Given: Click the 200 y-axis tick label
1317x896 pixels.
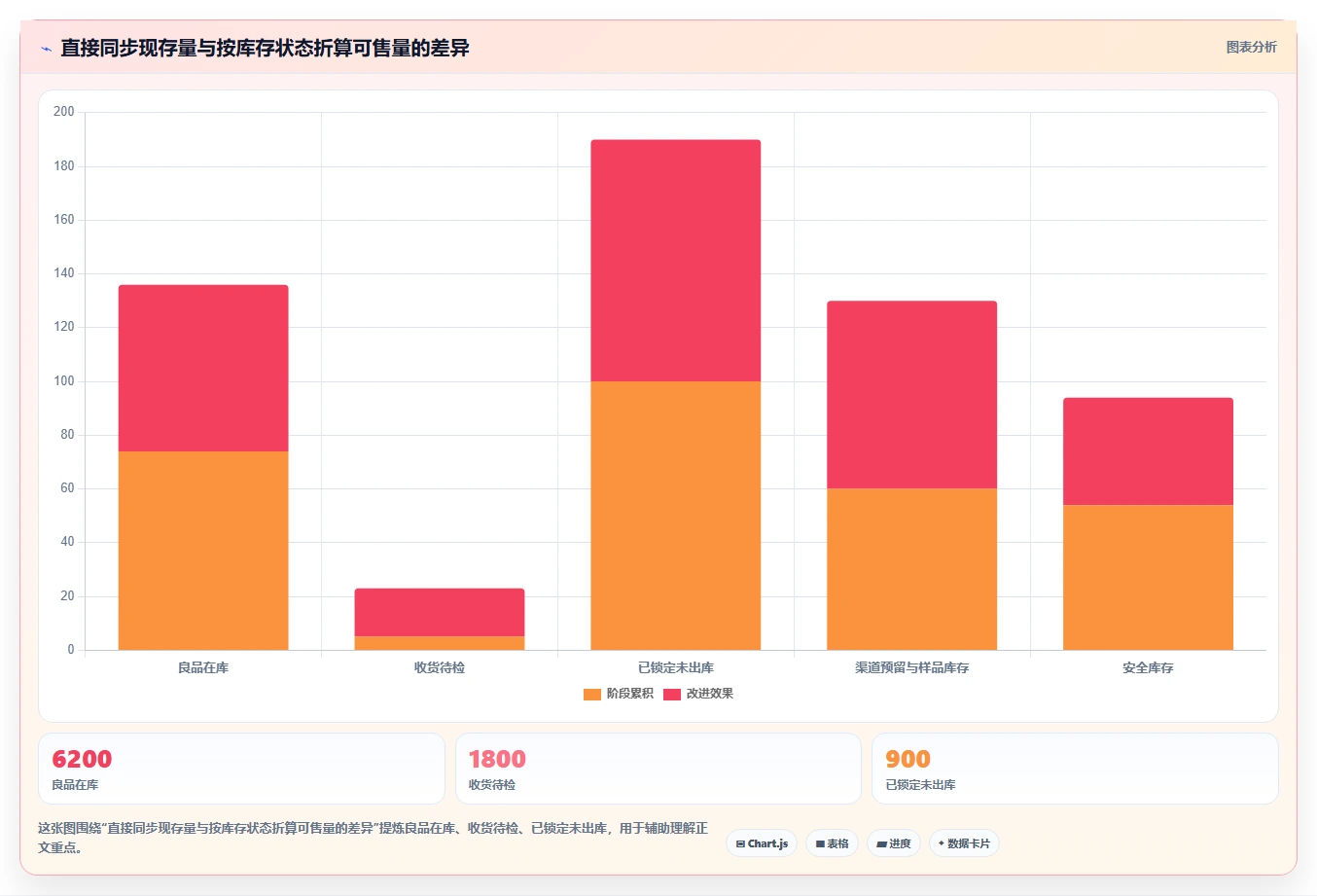Looking at the screenshot, I should 64,112.
